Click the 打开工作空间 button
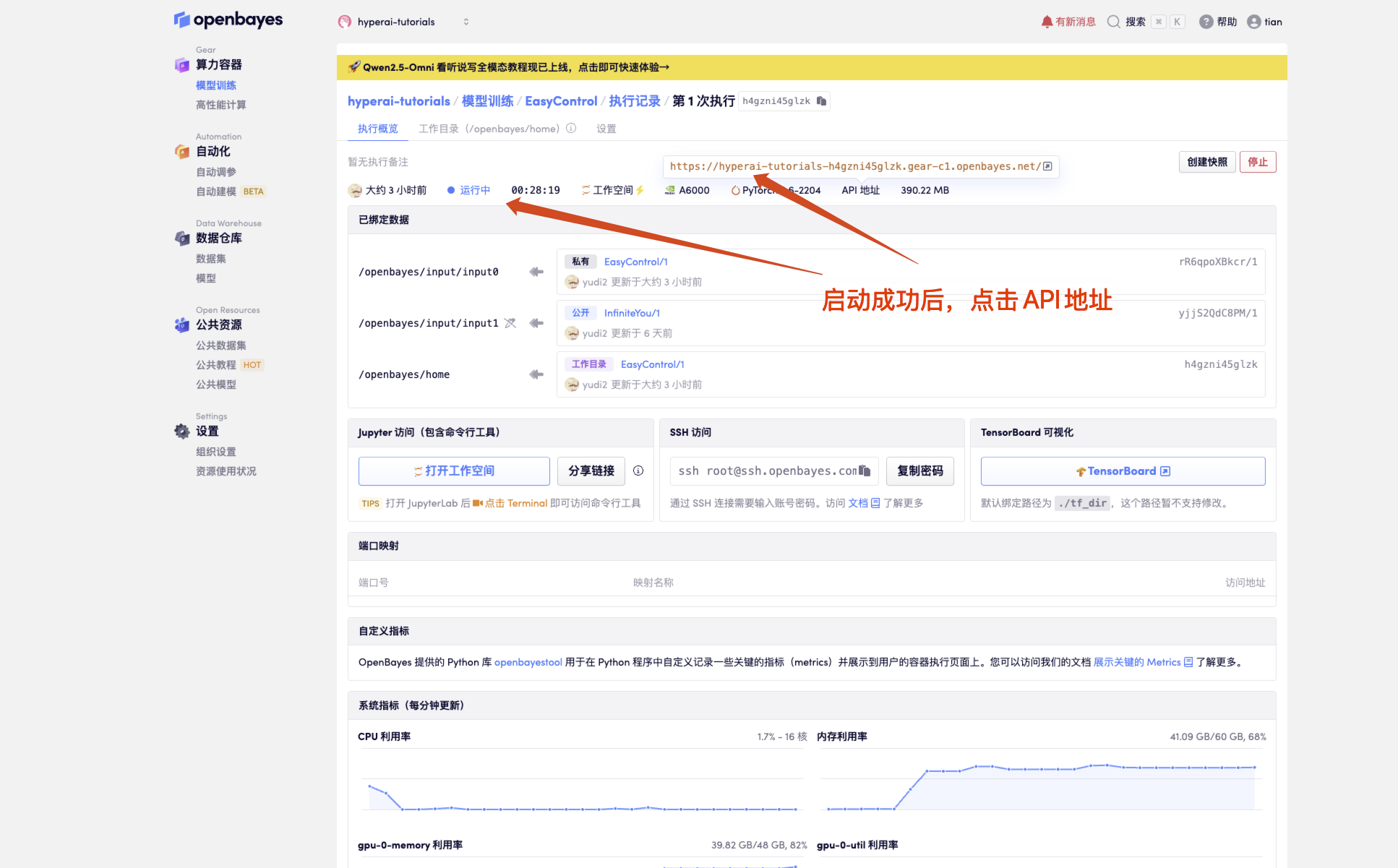The width and height of the screenshot is (1398, 868). [454, 471]
